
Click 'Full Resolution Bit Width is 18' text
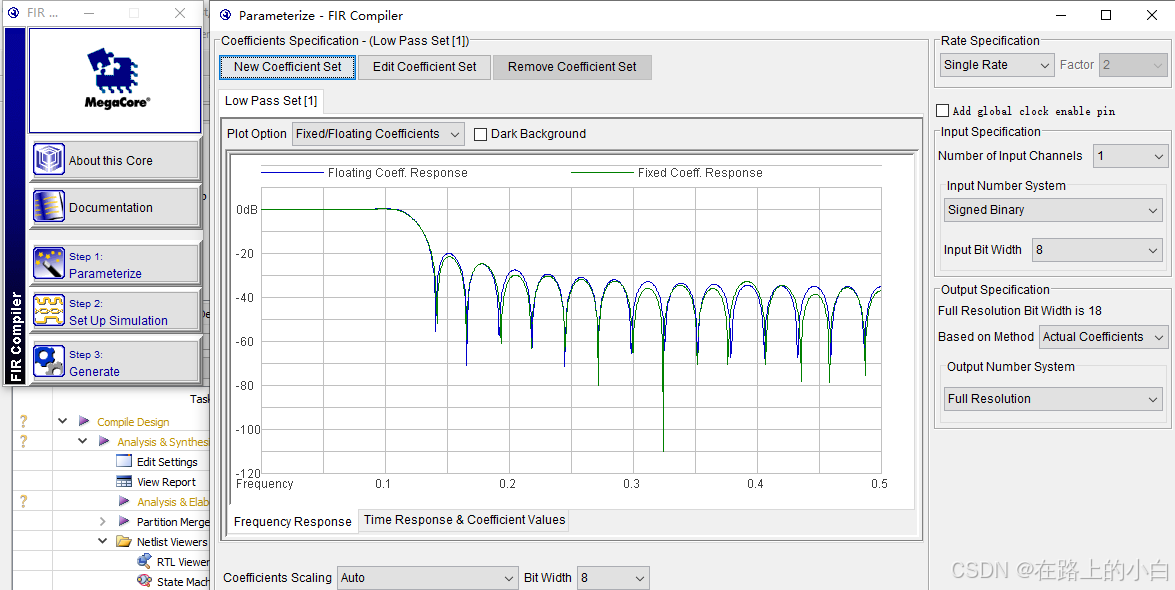[1020, 310]
